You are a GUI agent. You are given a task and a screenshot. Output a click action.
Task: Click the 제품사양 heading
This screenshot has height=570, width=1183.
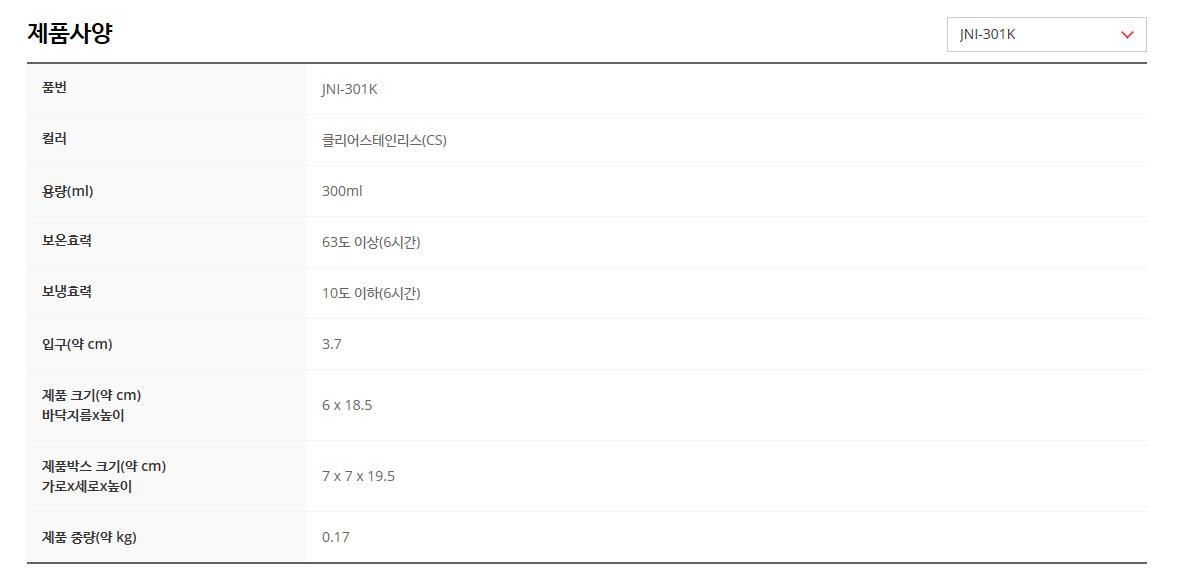(69, 33)
